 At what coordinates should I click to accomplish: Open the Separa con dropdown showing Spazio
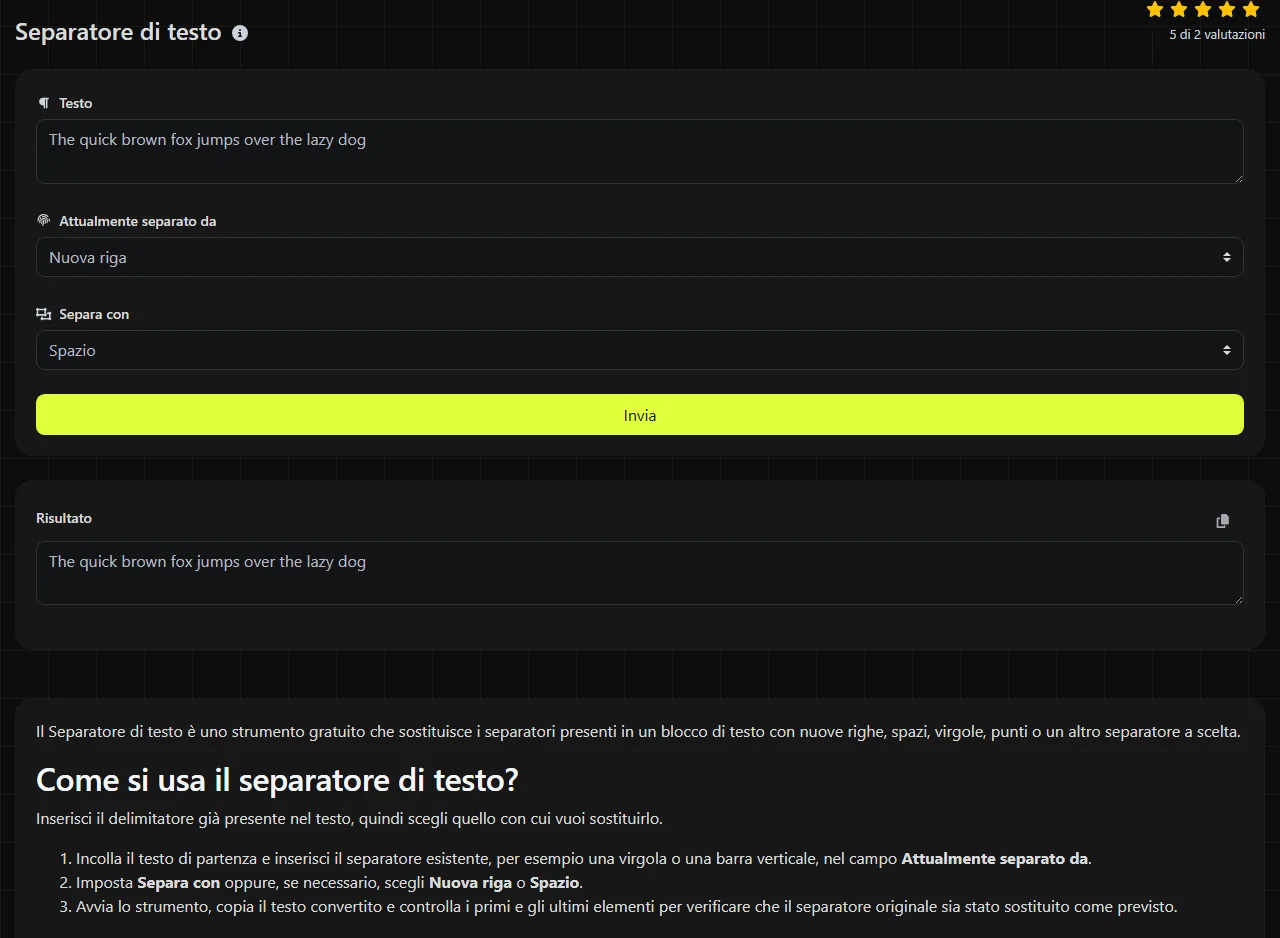pos(640,350)
